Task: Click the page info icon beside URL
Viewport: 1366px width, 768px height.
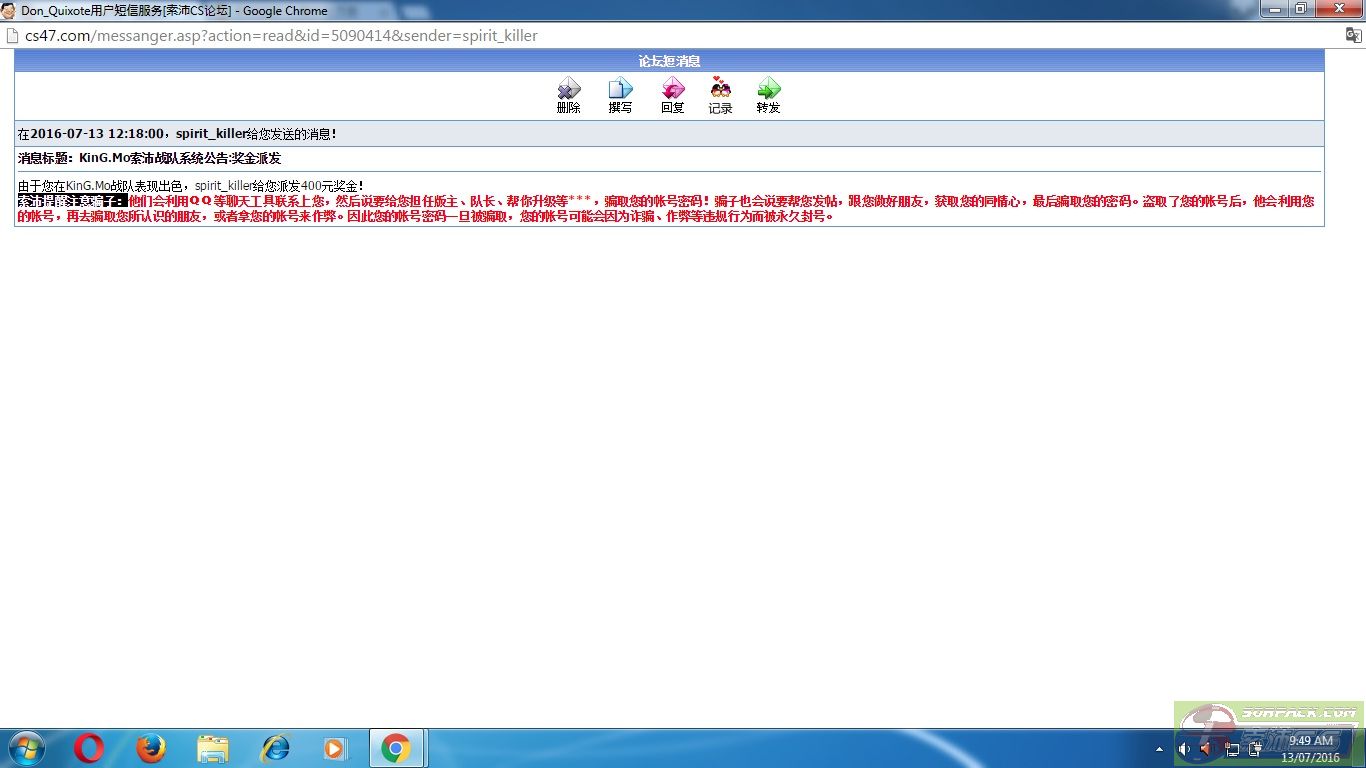Action: (x=13, y=36)
